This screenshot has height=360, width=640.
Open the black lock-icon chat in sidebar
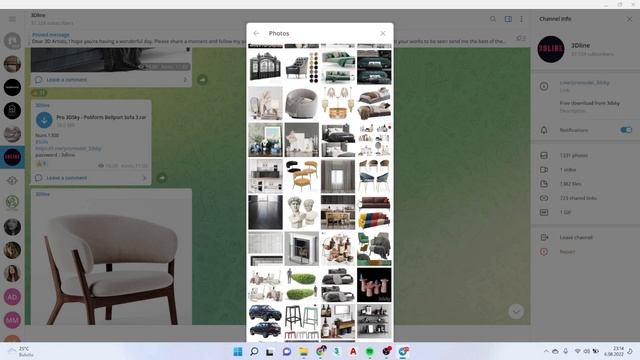pos(12,111)
